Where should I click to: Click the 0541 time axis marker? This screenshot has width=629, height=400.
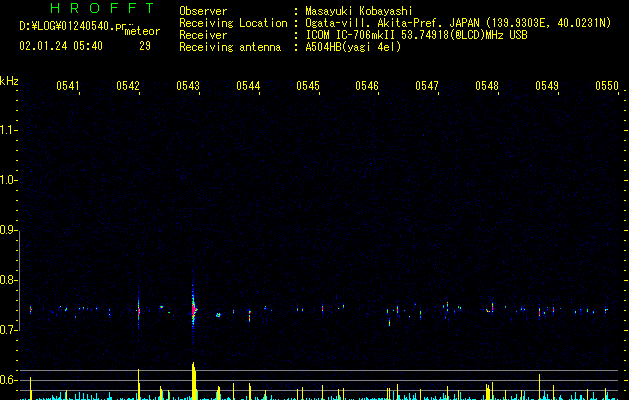tap(68, 86)
